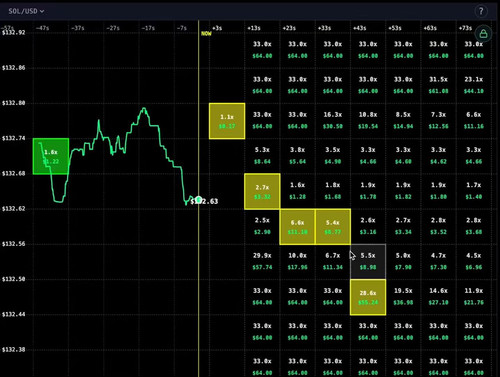Click the 2.8x $3.52 cell
The image size is (500, 377).
point(438,226)
